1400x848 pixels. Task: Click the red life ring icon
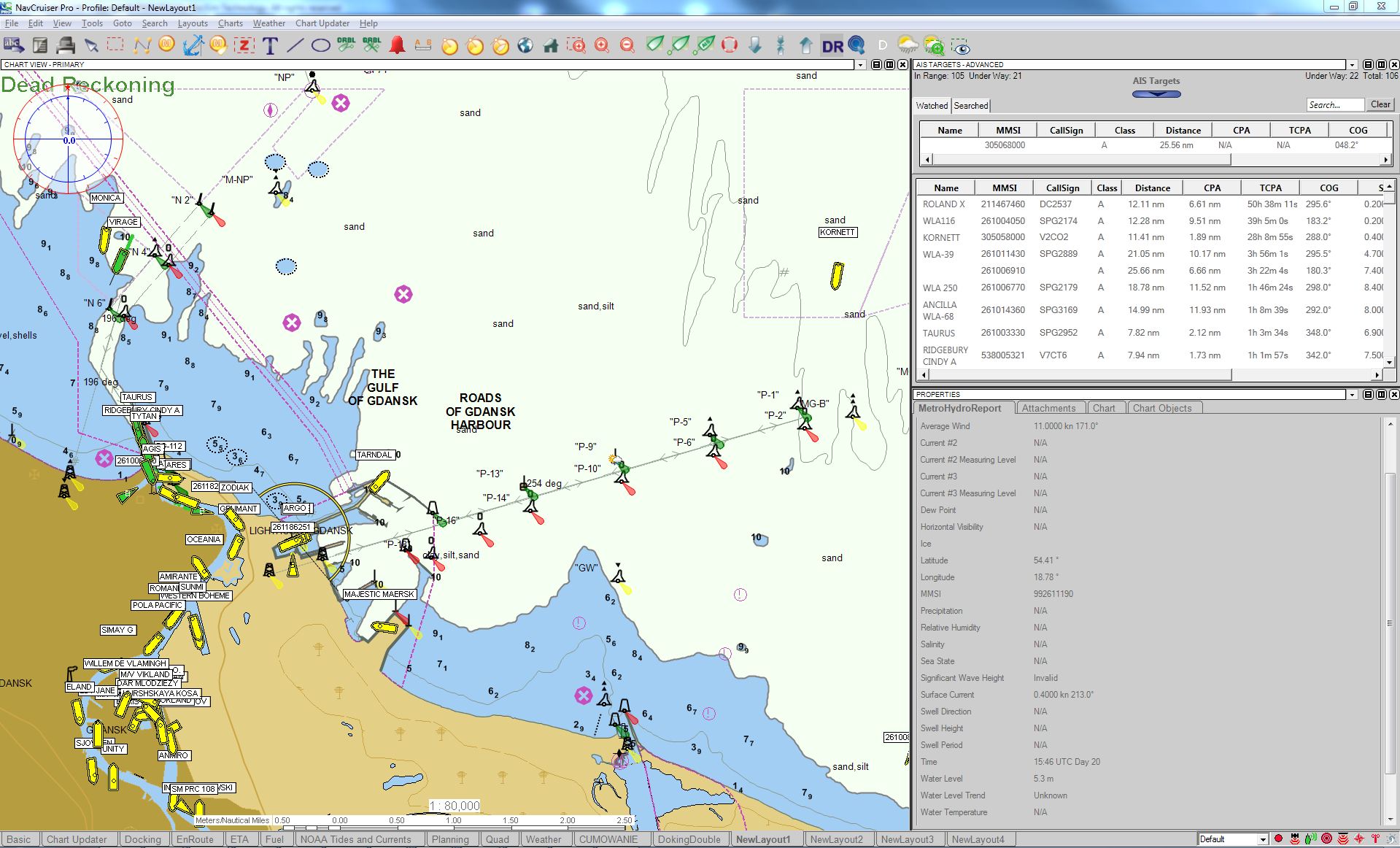(730, 46)
